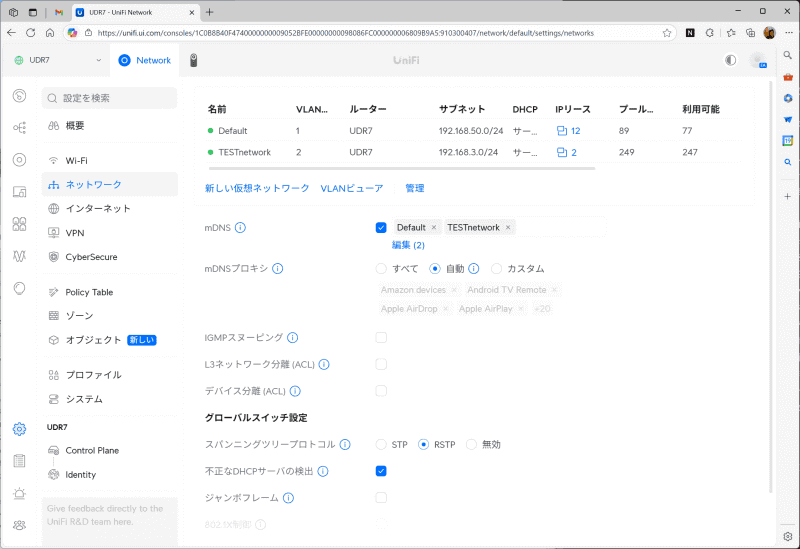
Task: Open IP leases icon for TESTnetwork
Action: (562, 152)
